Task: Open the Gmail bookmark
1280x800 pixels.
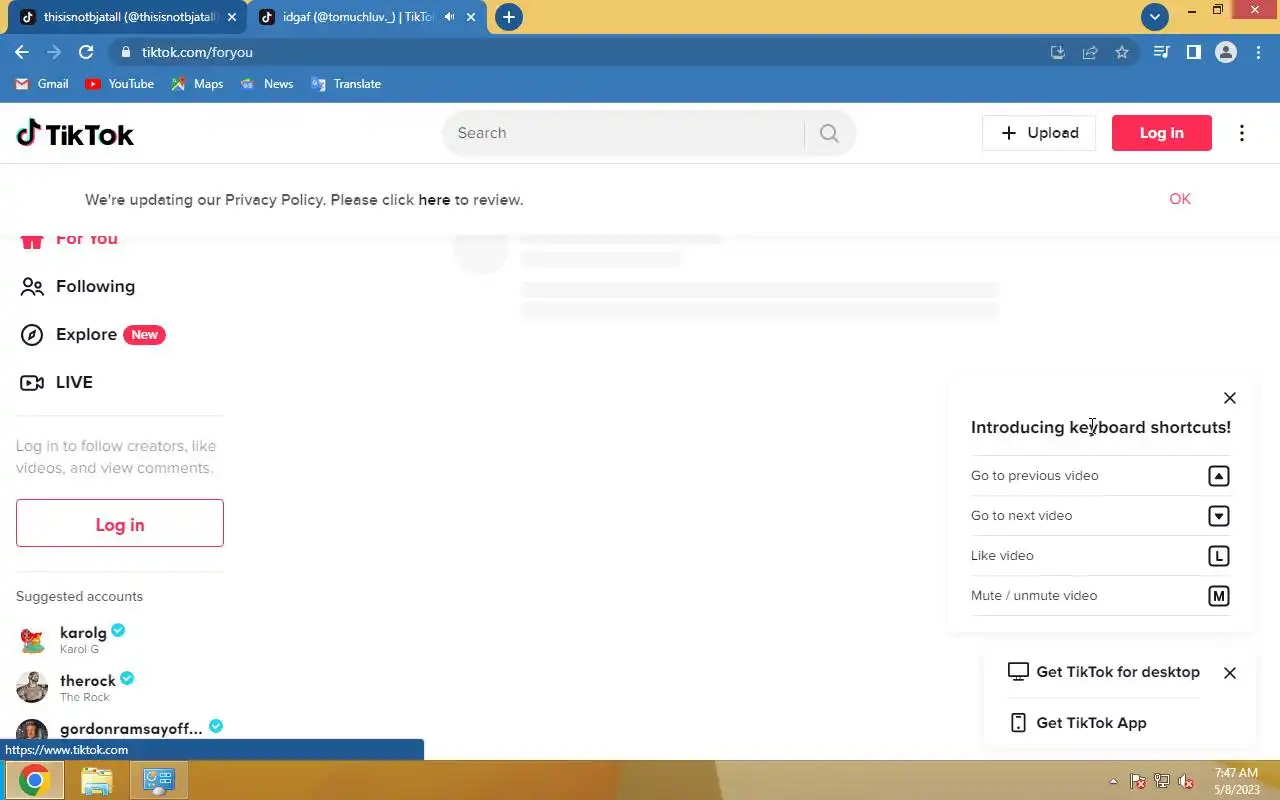Action: pos(42,84)
